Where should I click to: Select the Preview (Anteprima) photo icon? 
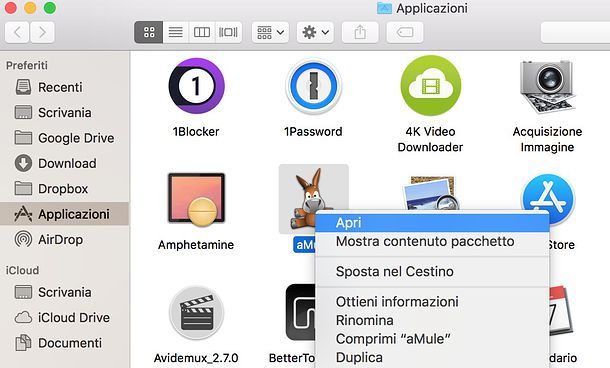(x=430, y=193)
